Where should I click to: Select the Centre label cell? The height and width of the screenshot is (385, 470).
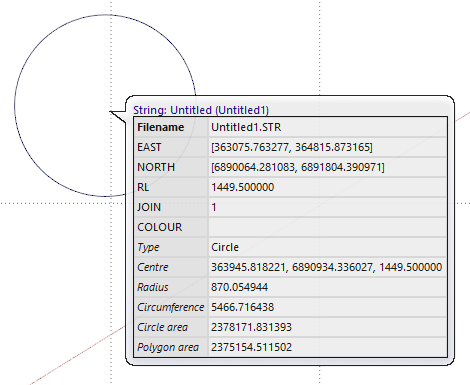pos(171,267)
